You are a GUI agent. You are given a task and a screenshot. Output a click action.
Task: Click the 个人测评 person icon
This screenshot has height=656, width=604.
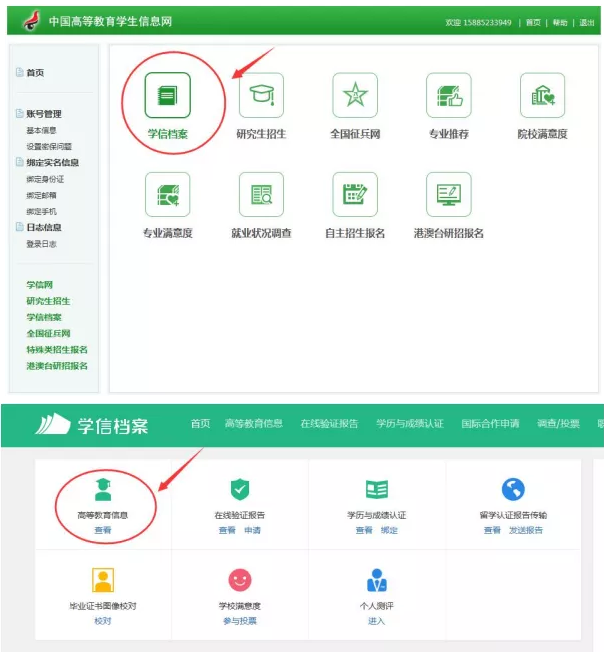tap(377, 580)
